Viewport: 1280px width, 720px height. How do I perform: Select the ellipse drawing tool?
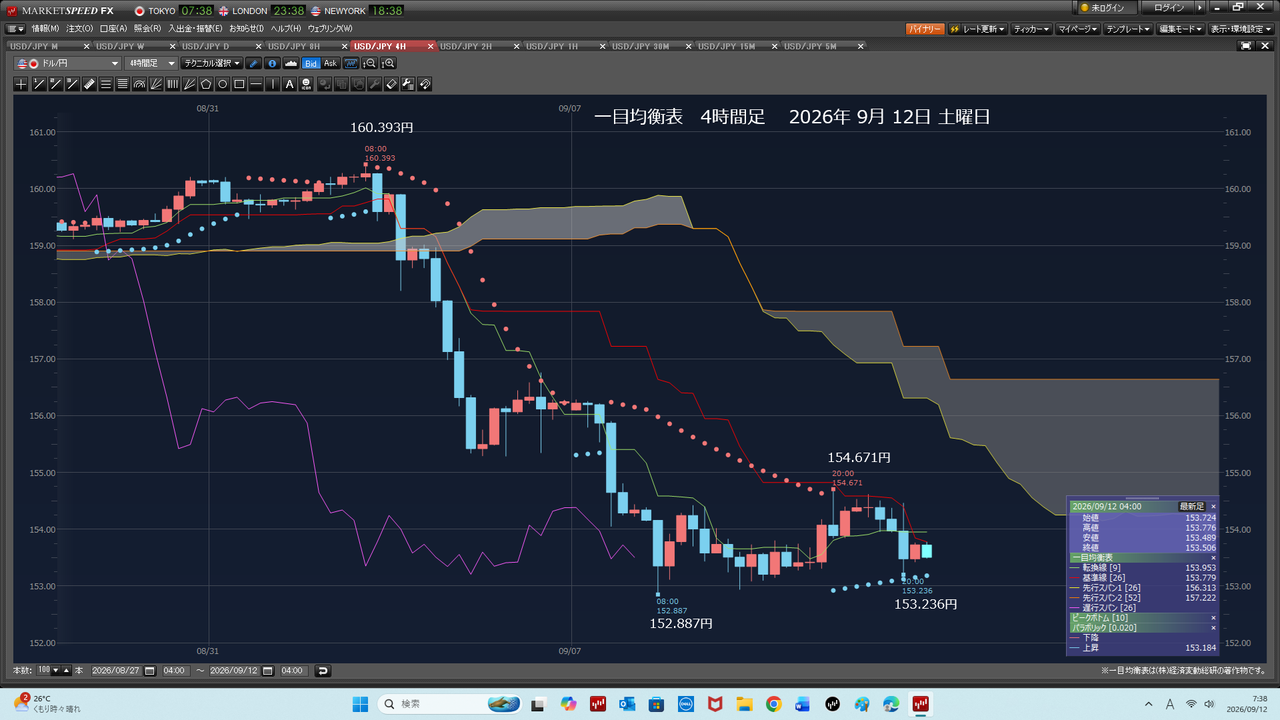223,84
